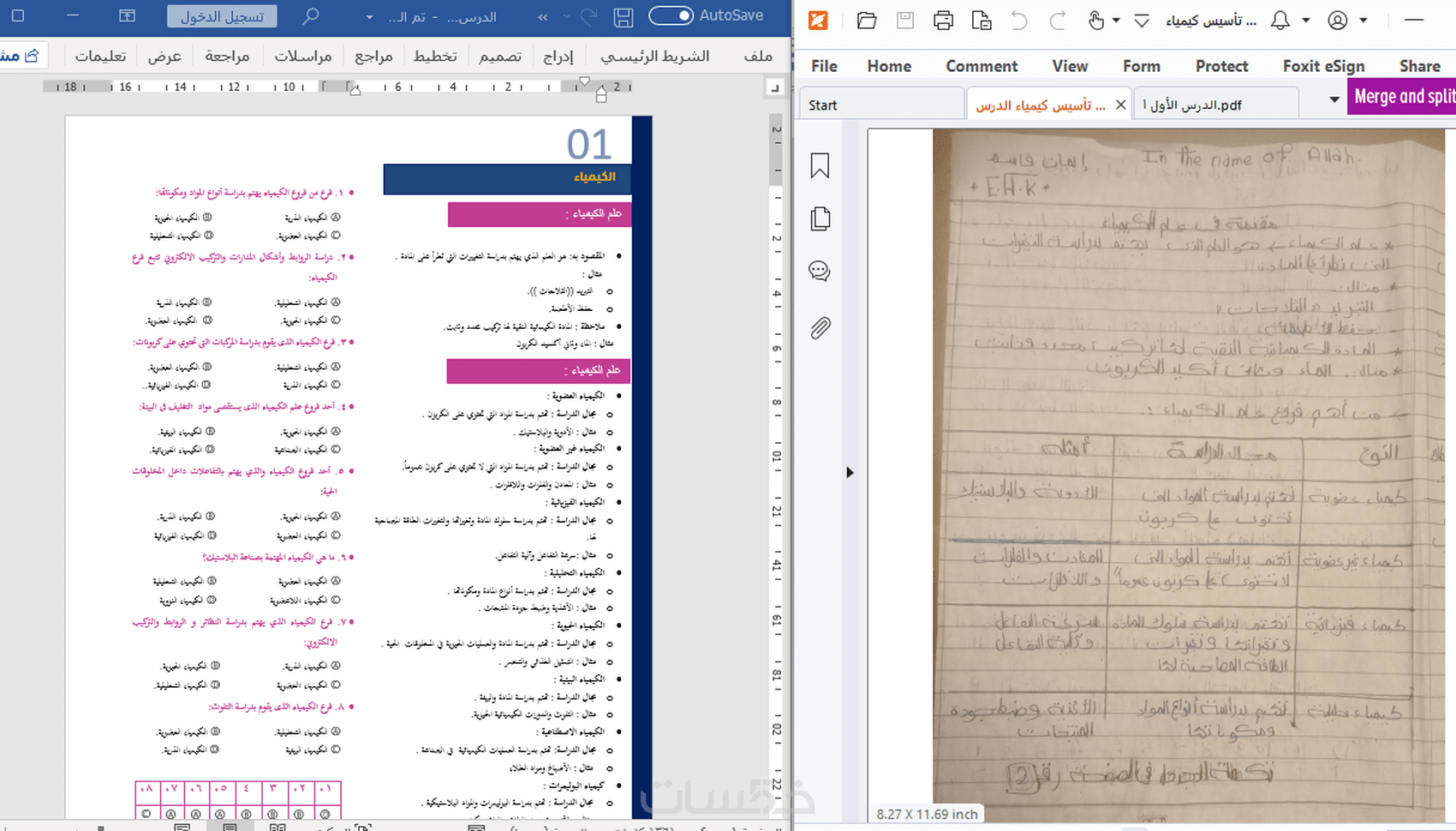1456x831 pixels.
Task: Click the Search magnifier in Word
Action: 311,16
